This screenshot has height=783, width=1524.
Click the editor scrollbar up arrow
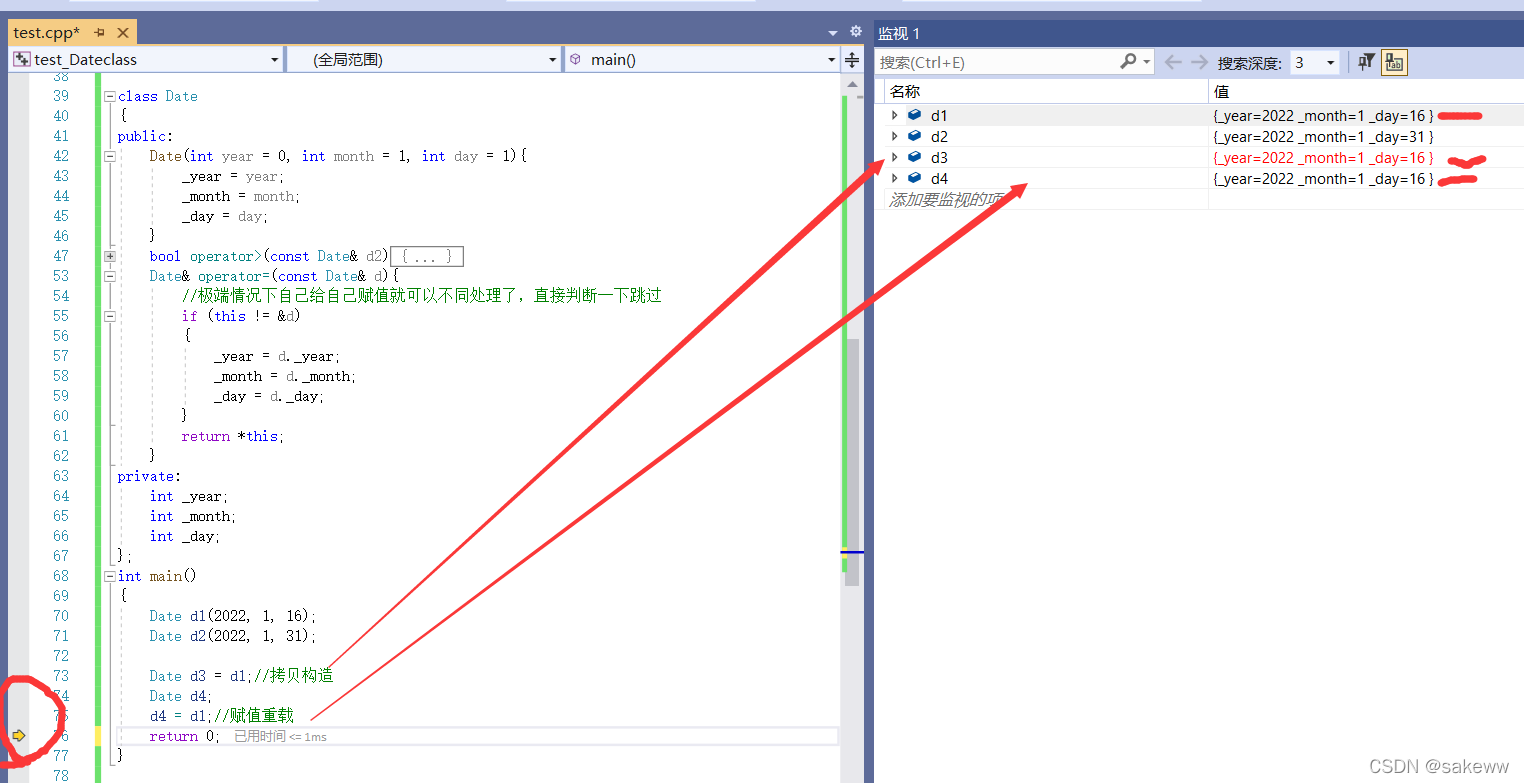click(x=851, y=84)
